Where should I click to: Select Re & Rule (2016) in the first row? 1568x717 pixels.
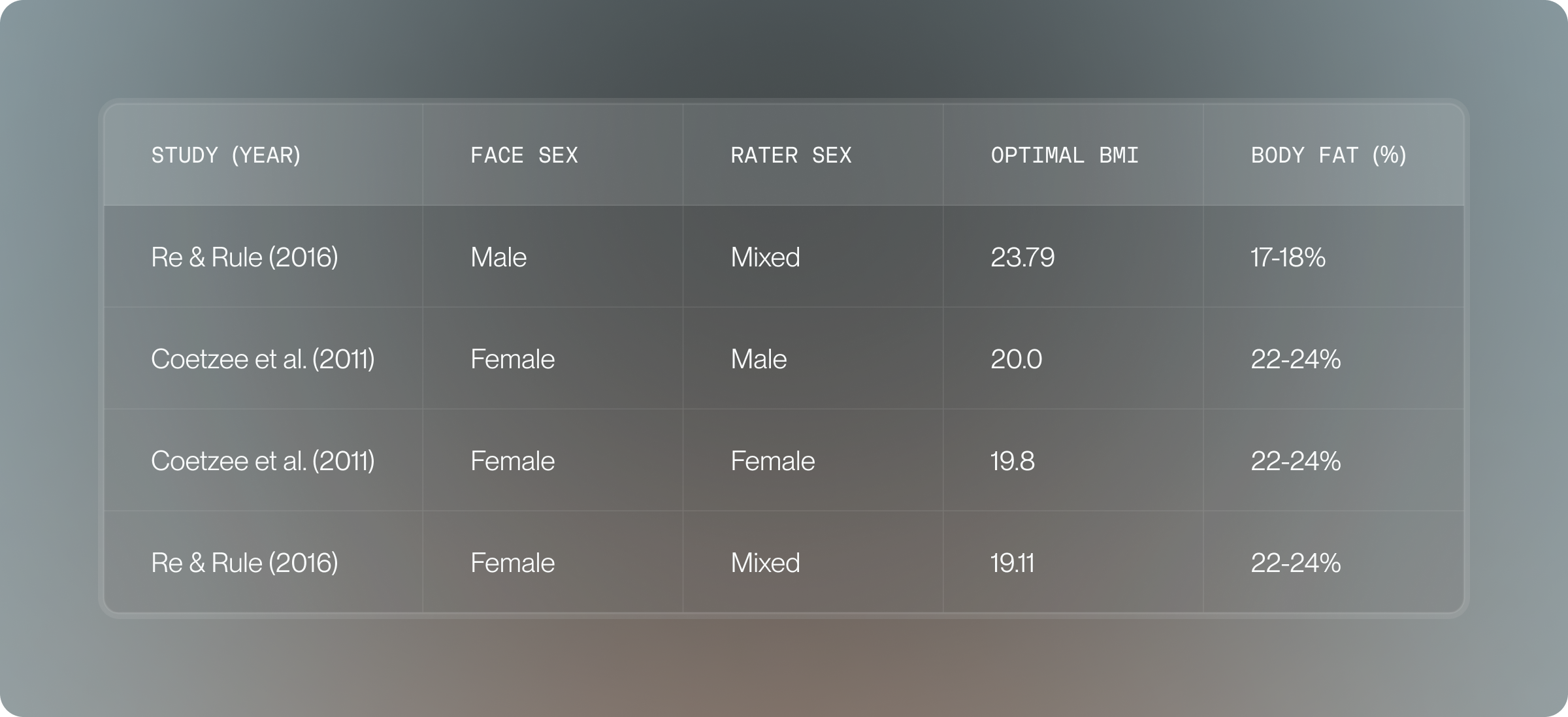(244, 257)
